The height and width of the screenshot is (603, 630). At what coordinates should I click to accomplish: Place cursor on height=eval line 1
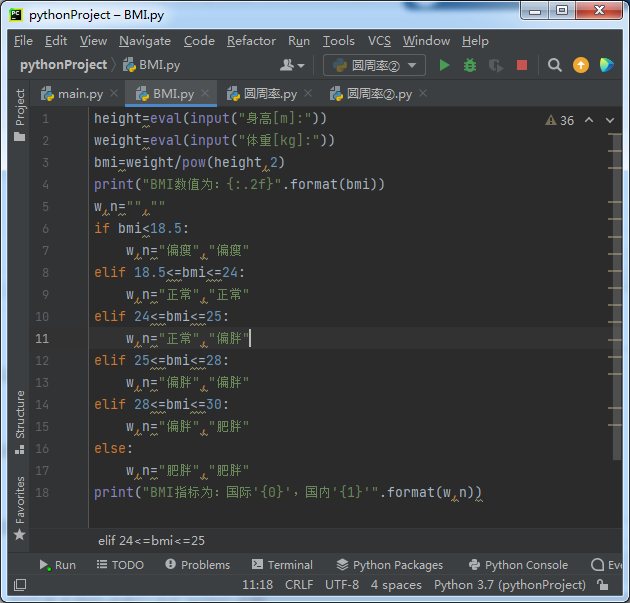(210, 119)
